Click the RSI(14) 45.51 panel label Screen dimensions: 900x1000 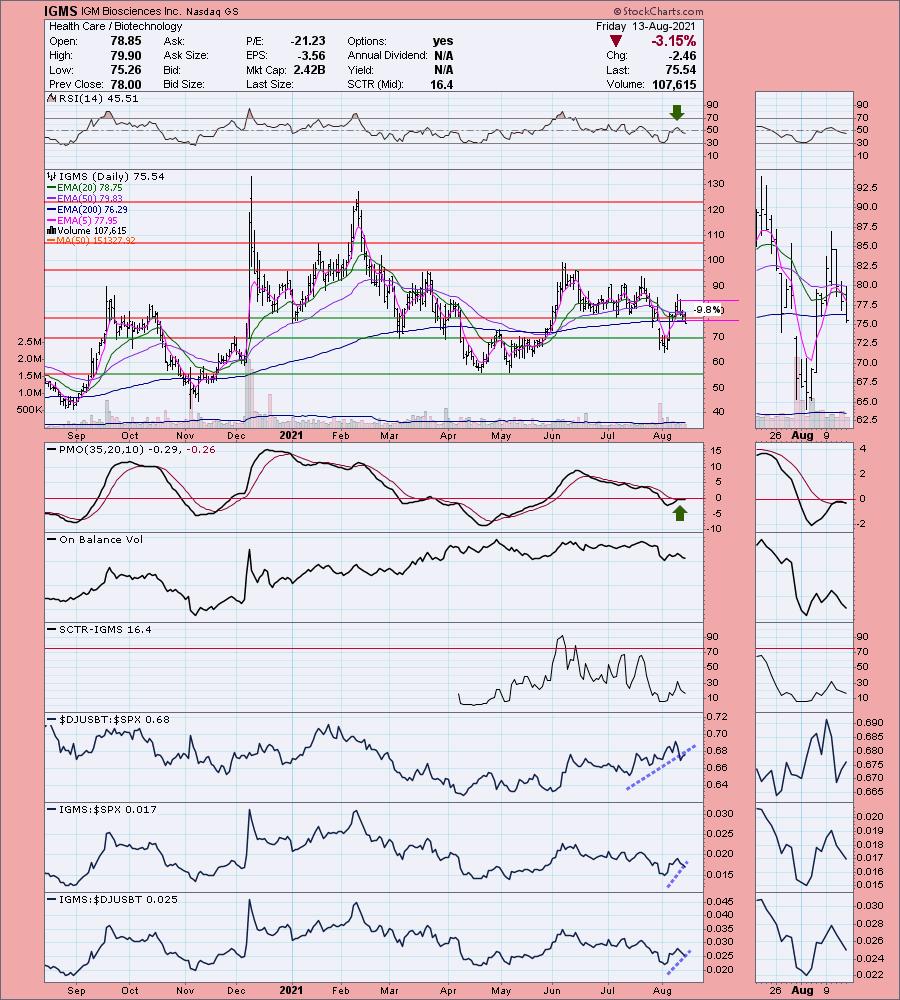click(x=98, y=98)
